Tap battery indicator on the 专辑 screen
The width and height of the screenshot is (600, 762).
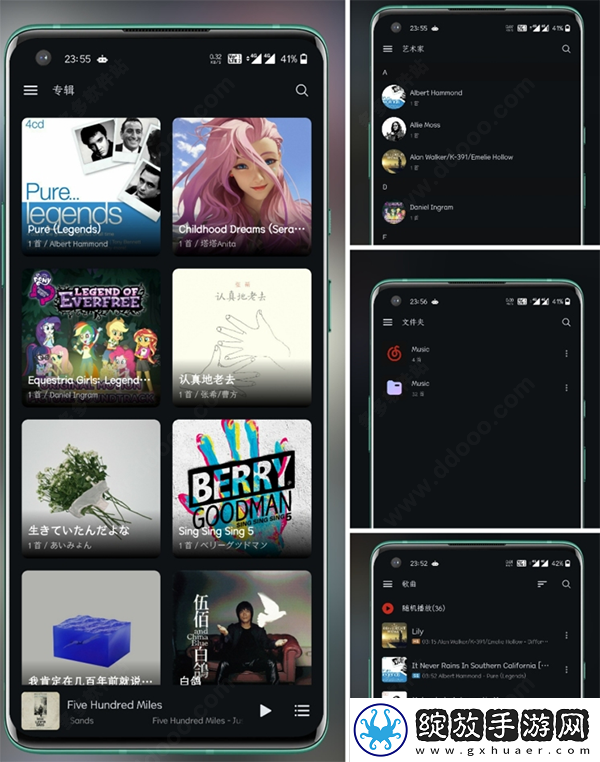304,59
